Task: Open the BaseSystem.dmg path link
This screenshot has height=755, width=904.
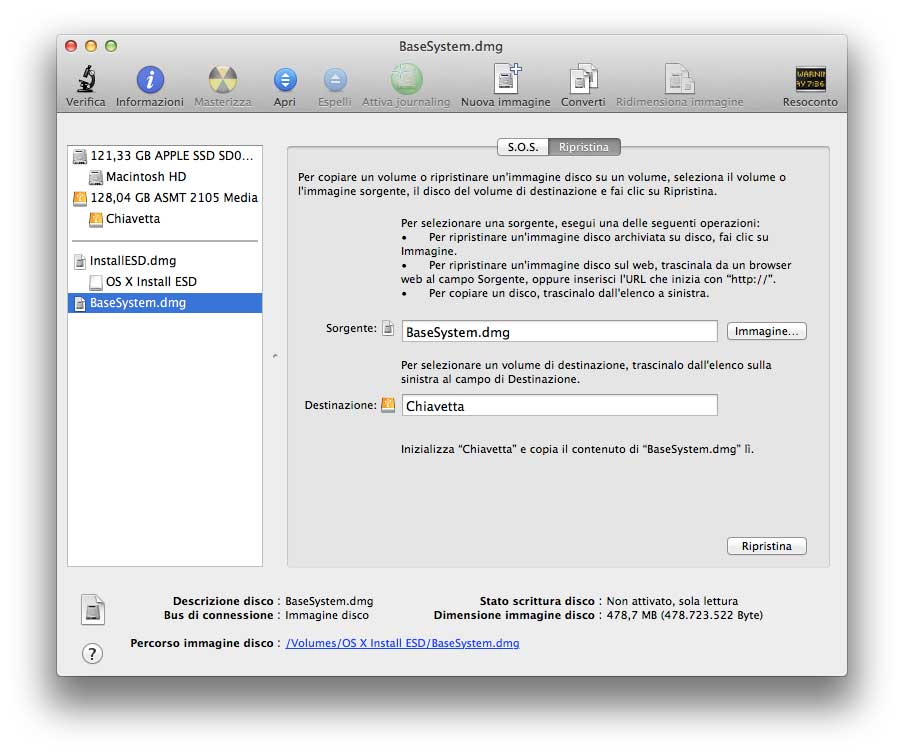Action: (402, 643)
